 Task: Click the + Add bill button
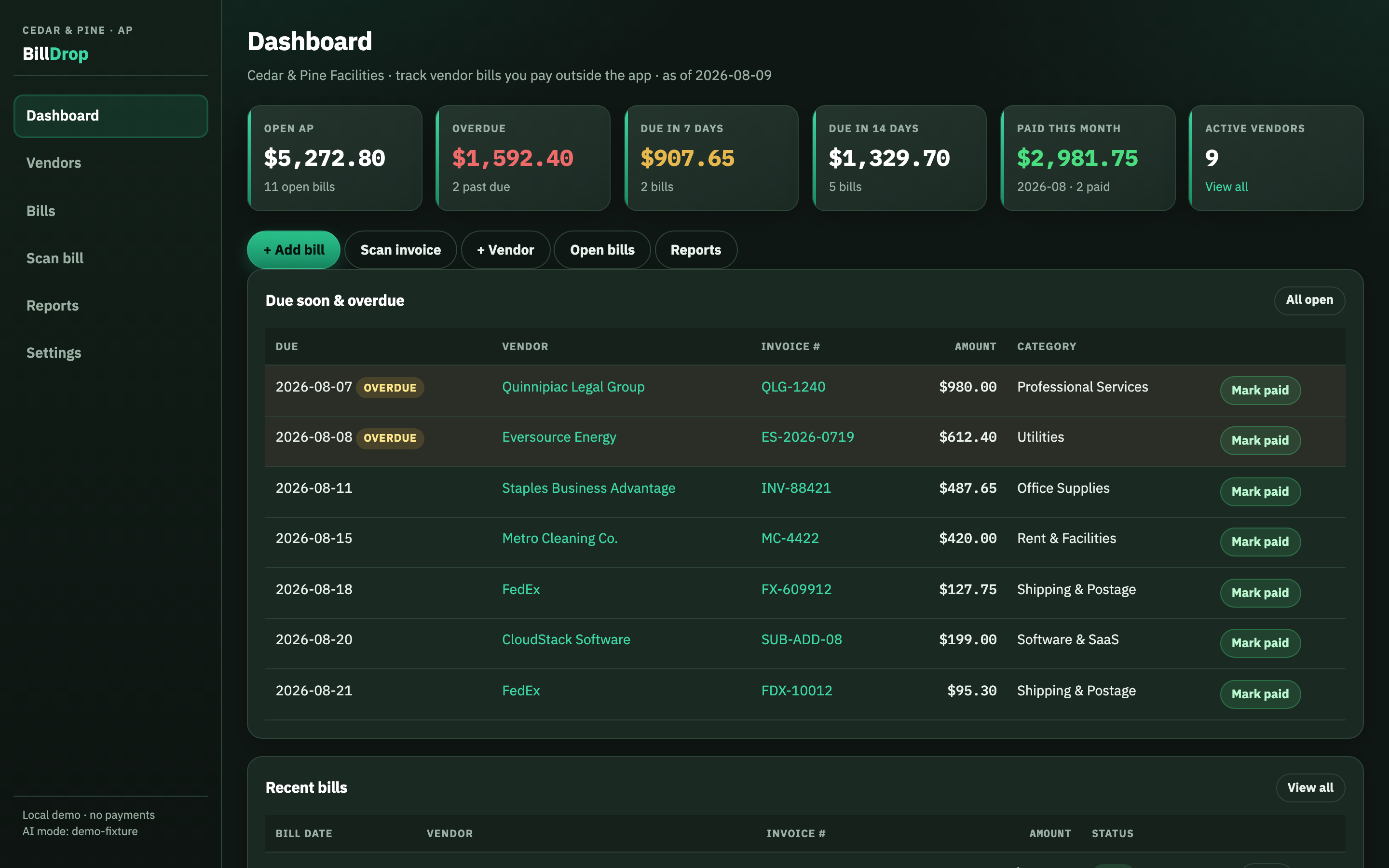293,250
